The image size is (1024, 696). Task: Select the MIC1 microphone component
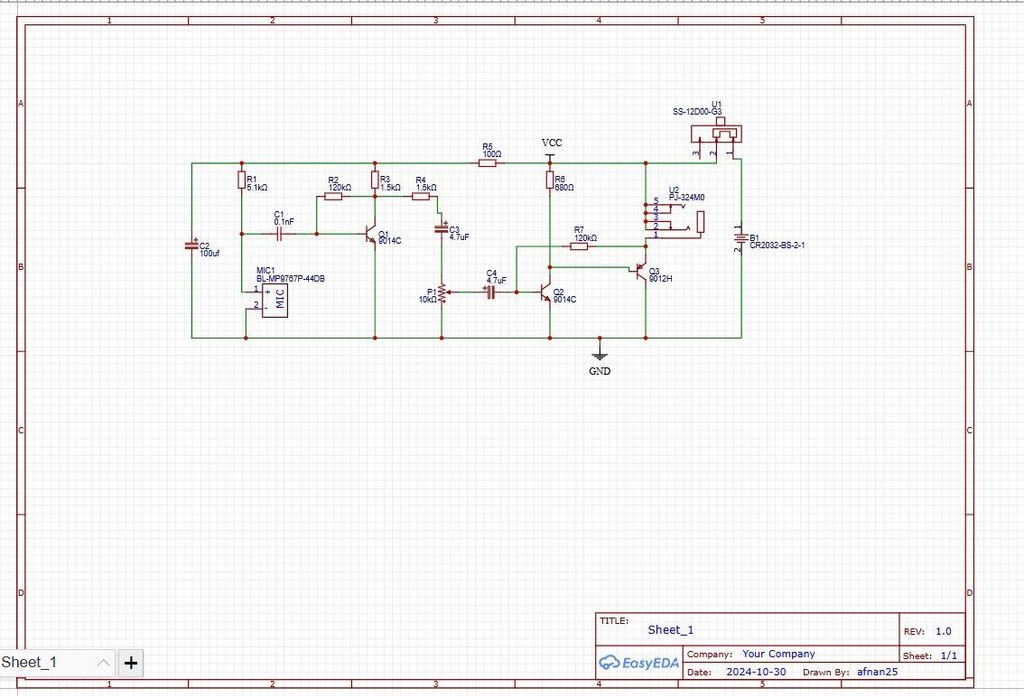click(274, 300)
